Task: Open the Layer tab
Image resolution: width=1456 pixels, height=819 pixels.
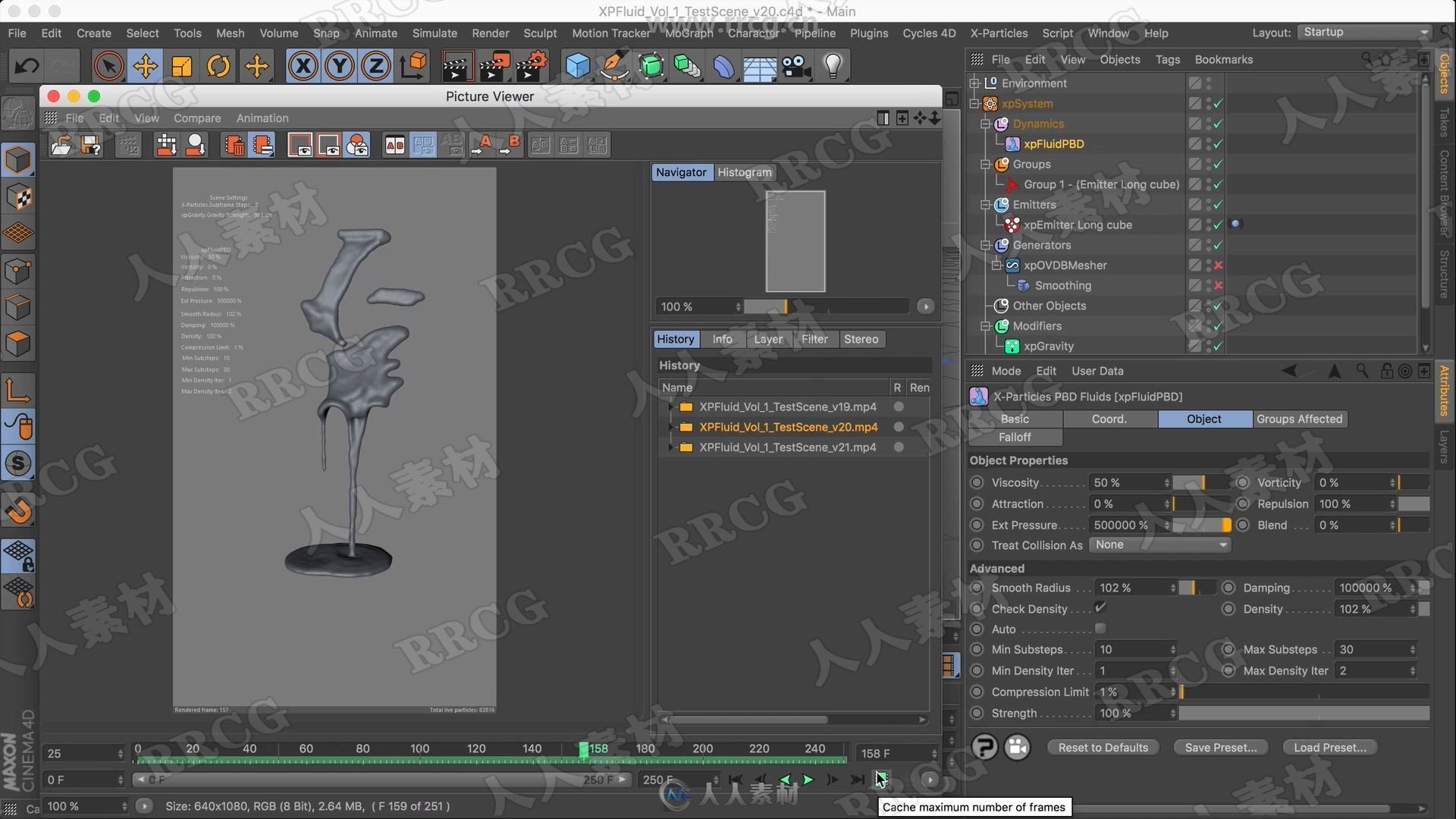Action: click(768, 339)
